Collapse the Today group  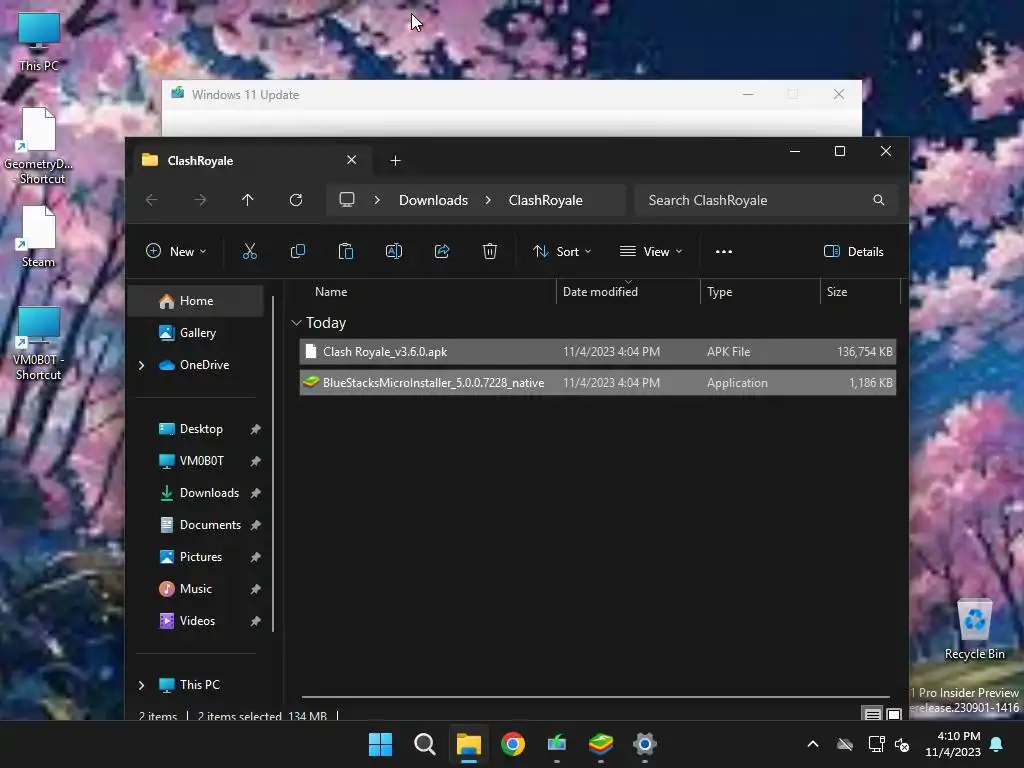[296, 323]
